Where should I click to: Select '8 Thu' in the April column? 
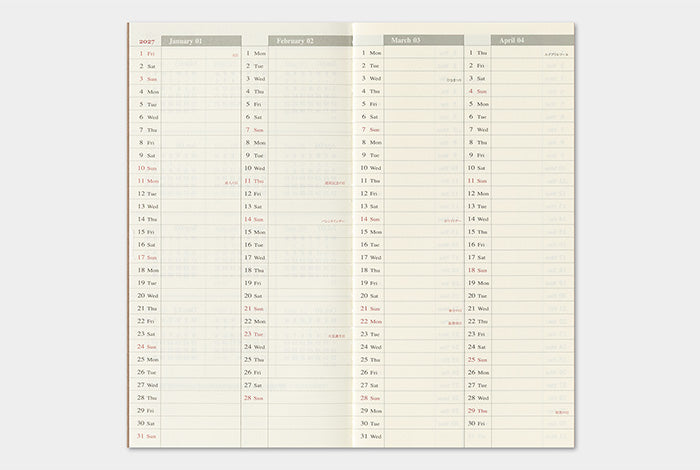pos(478,142)
